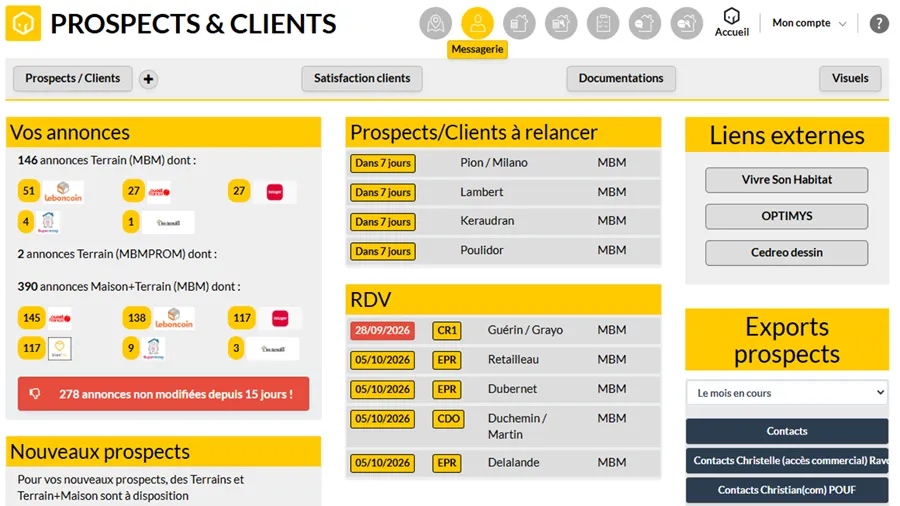Open the house calculator with key icon
This screenshot has height=506, width=900.
coord(561,24)
